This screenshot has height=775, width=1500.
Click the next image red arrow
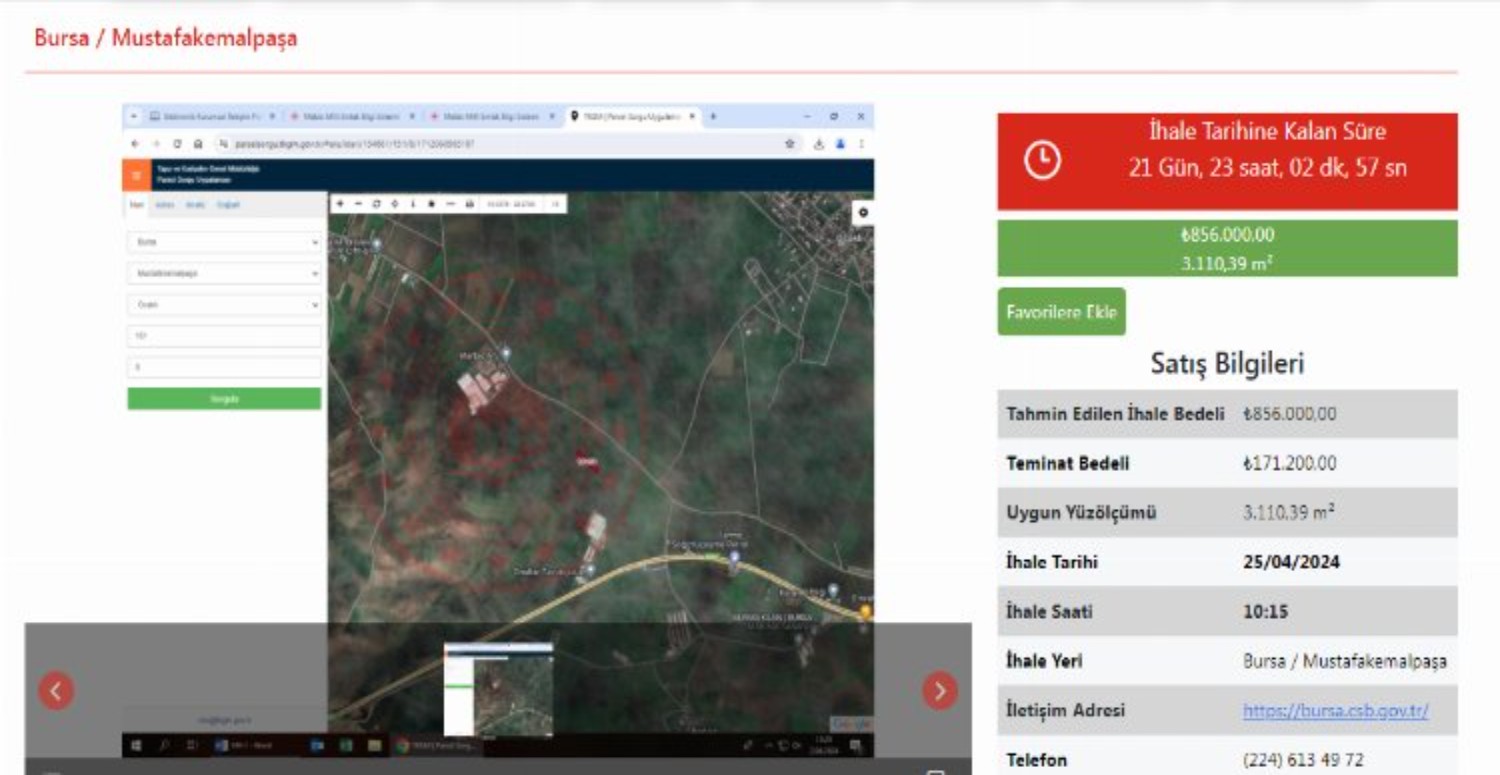(x=939, y=690)
